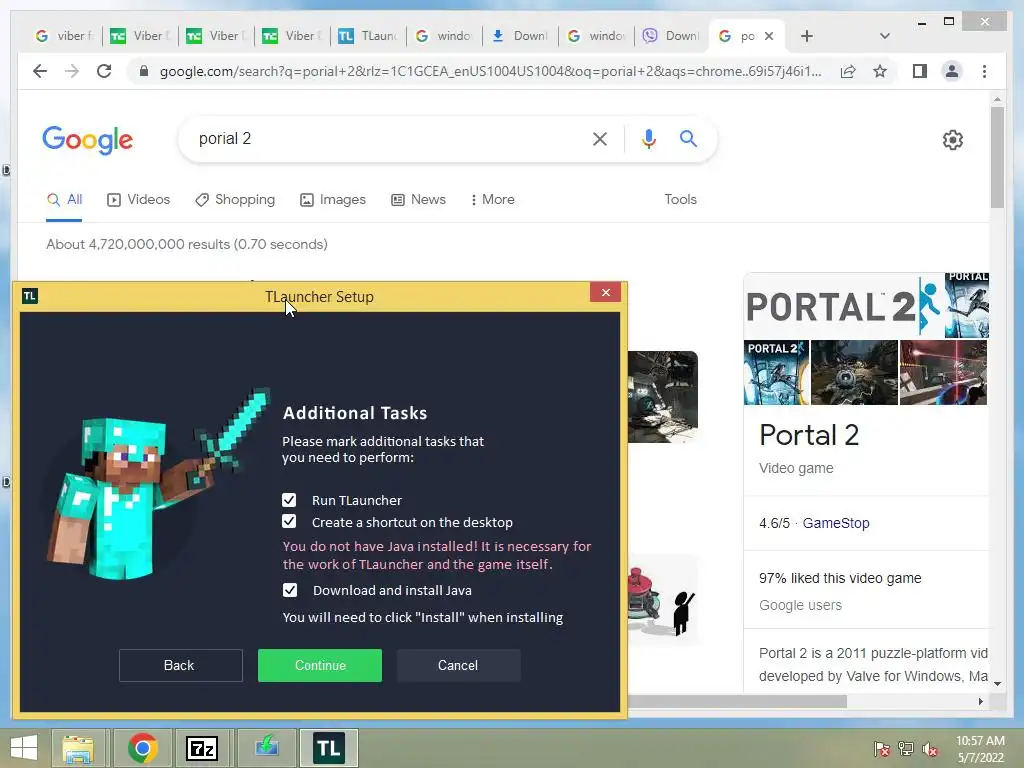Image resolution: width=1024 pixels, height=768 pixels.
Task: Open Chrome side panel
Action: point(920,71)
